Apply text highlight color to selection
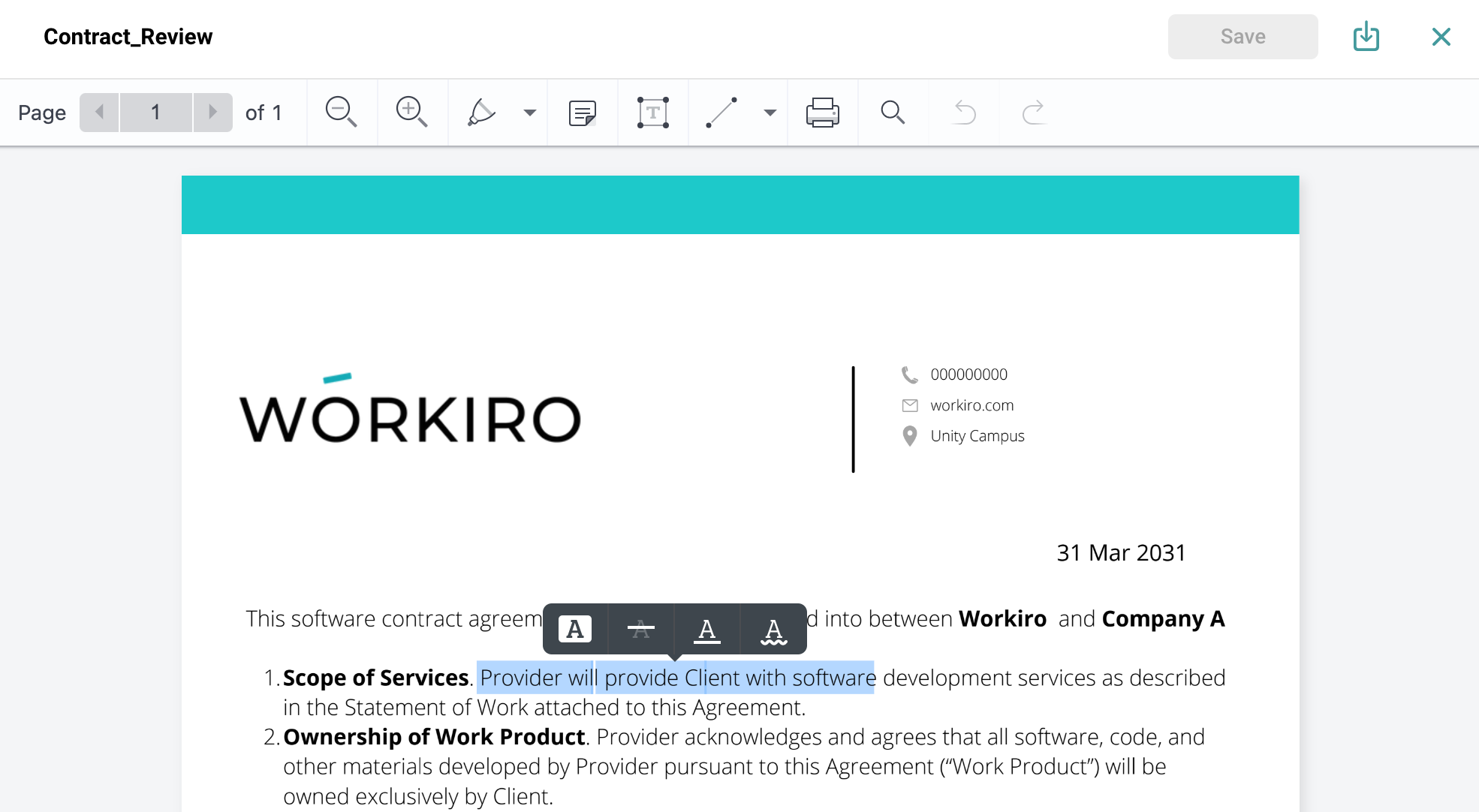1479x812 pixels. (574, 630)
